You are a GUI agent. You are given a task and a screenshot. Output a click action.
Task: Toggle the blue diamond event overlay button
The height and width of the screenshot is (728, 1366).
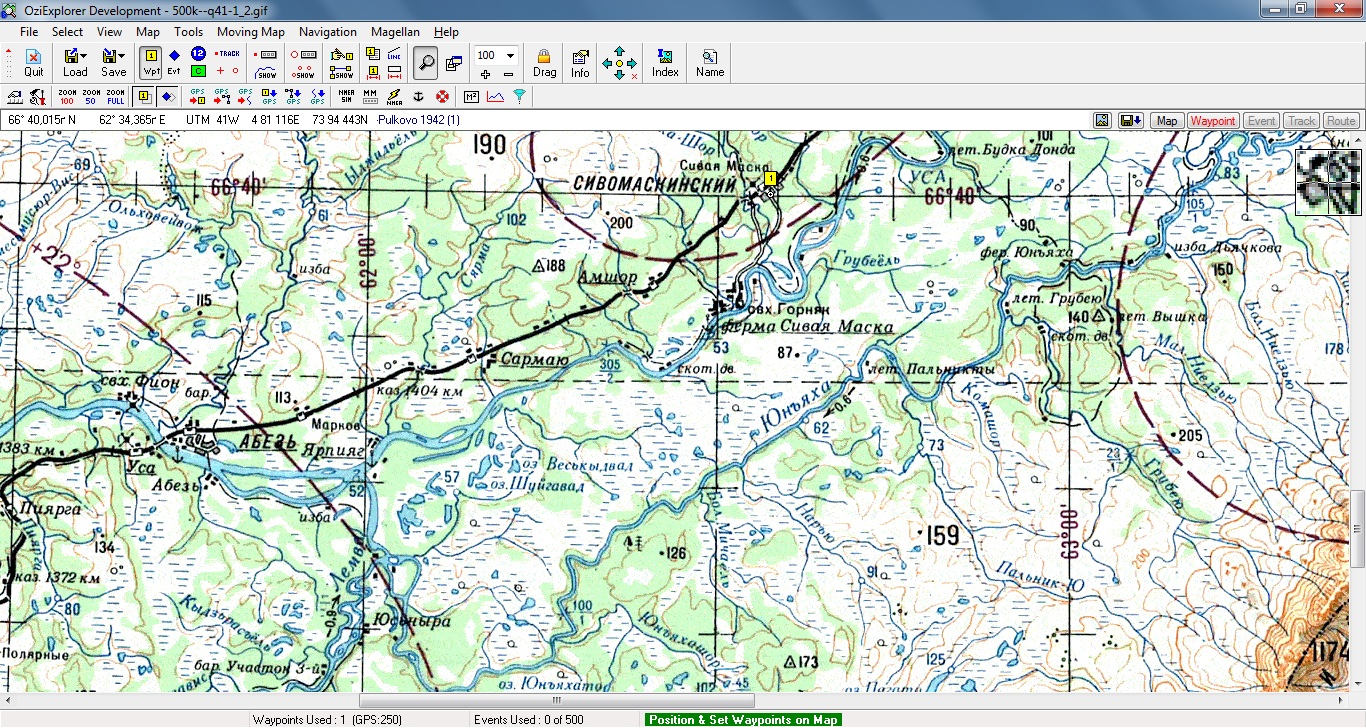167,97
